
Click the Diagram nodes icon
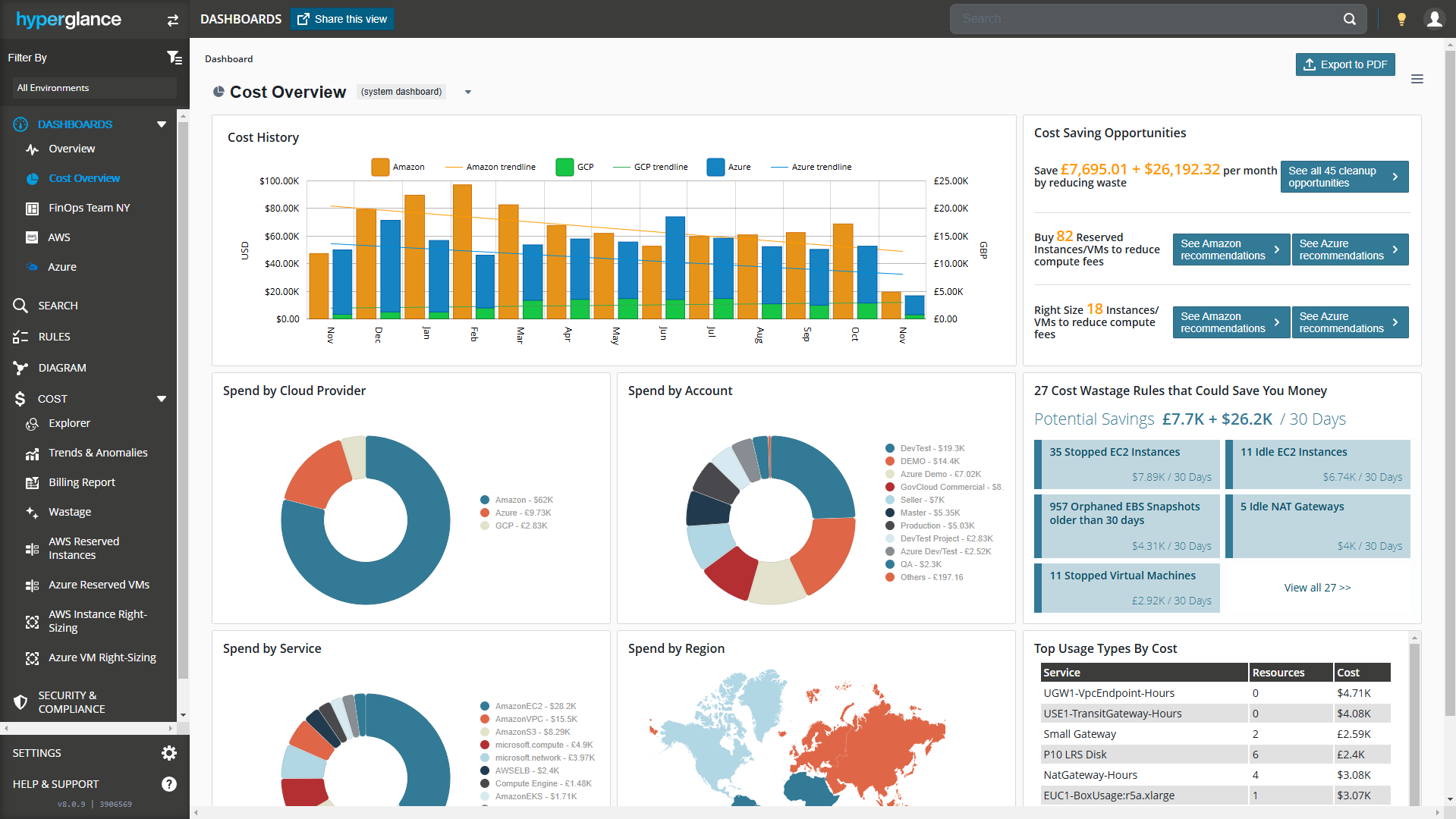(20, 368)
